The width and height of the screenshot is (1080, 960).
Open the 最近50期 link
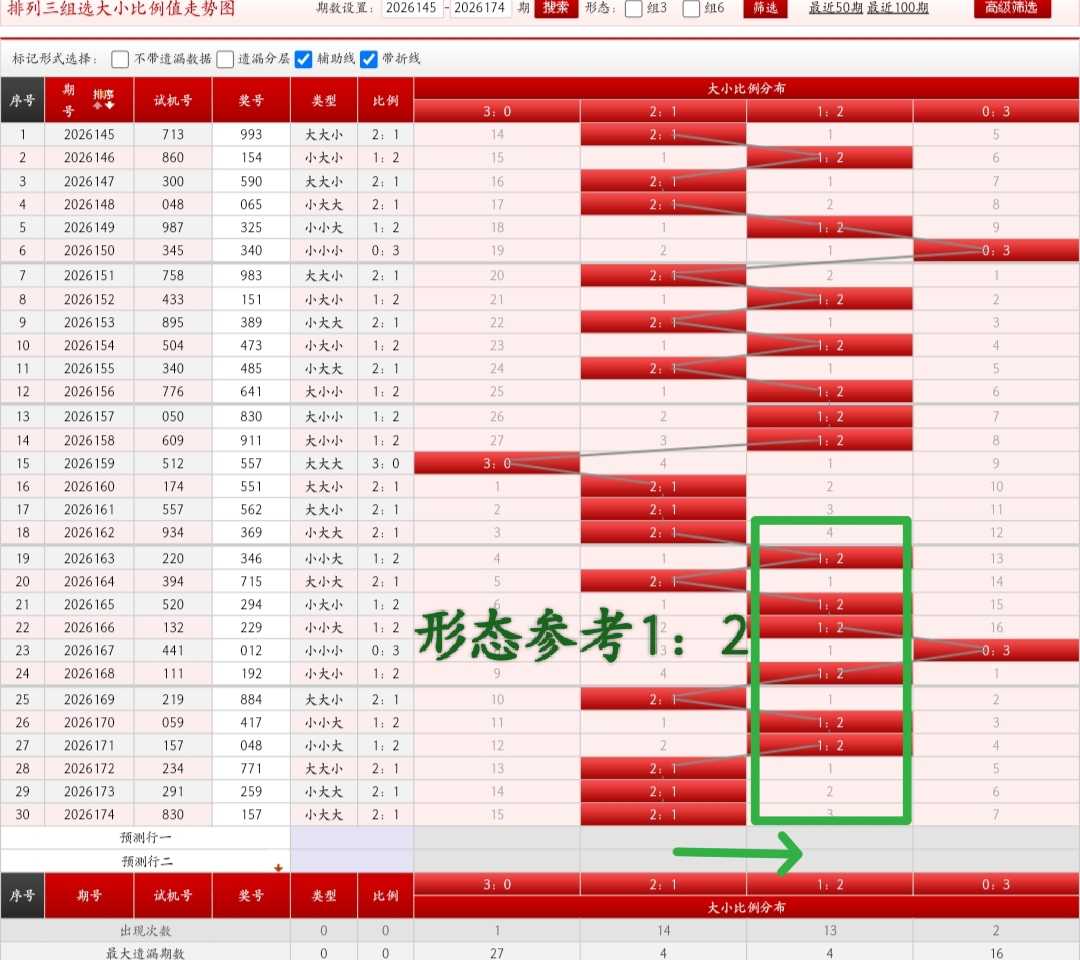click(x=836, y=8)
